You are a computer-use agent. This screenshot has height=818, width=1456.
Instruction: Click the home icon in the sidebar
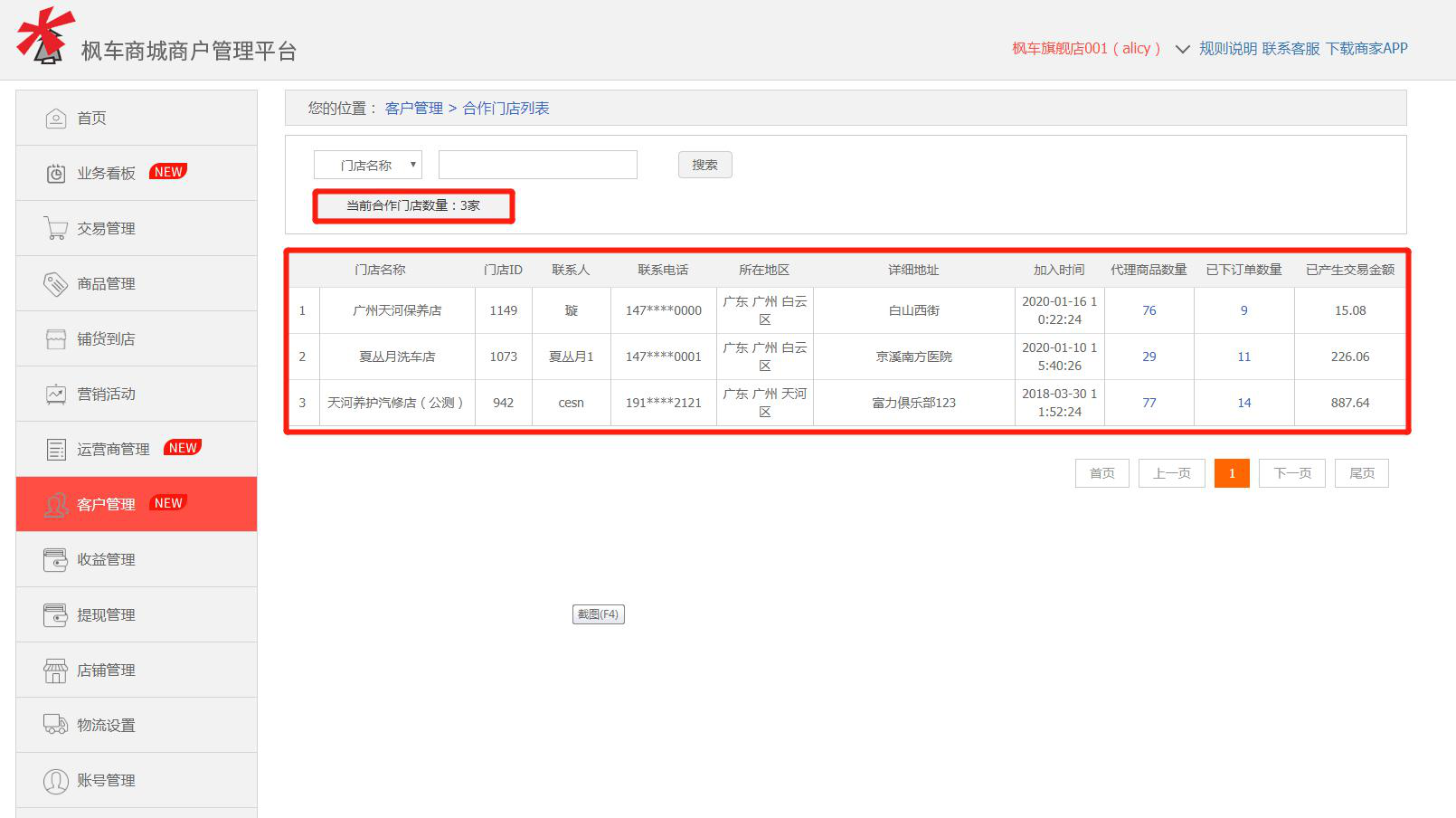coord(56,119)
